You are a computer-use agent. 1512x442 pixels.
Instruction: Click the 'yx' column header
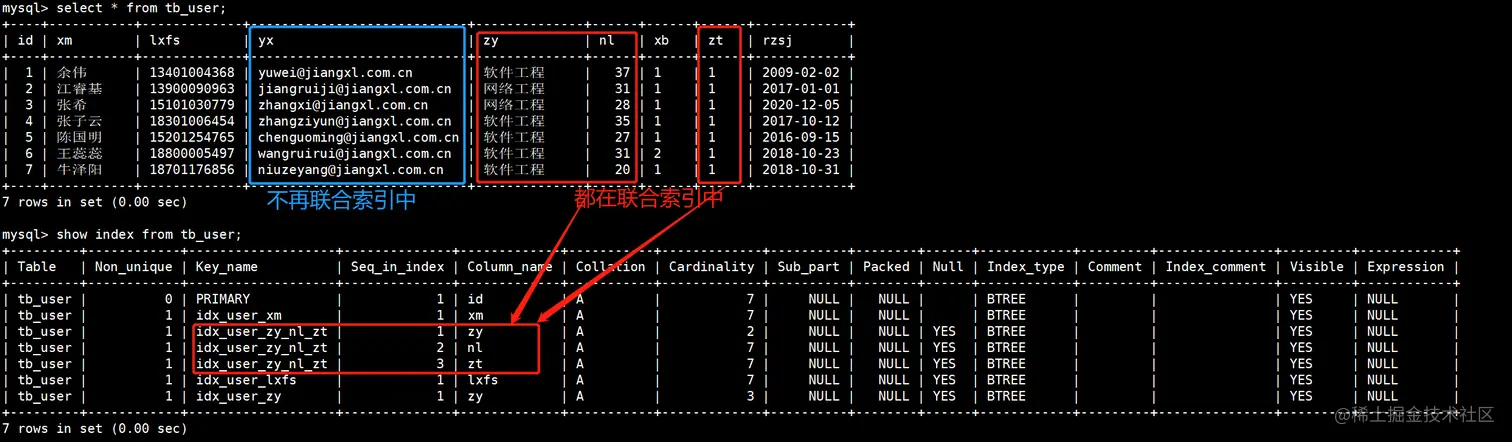pos(266,41)
